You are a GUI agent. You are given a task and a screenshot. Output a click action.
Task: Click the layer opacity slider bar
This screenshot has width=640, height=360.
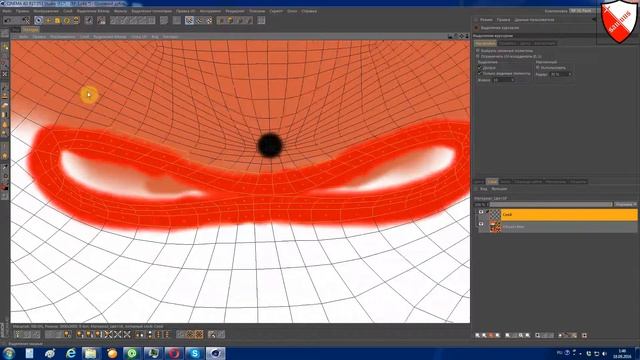tap(551, 204)
